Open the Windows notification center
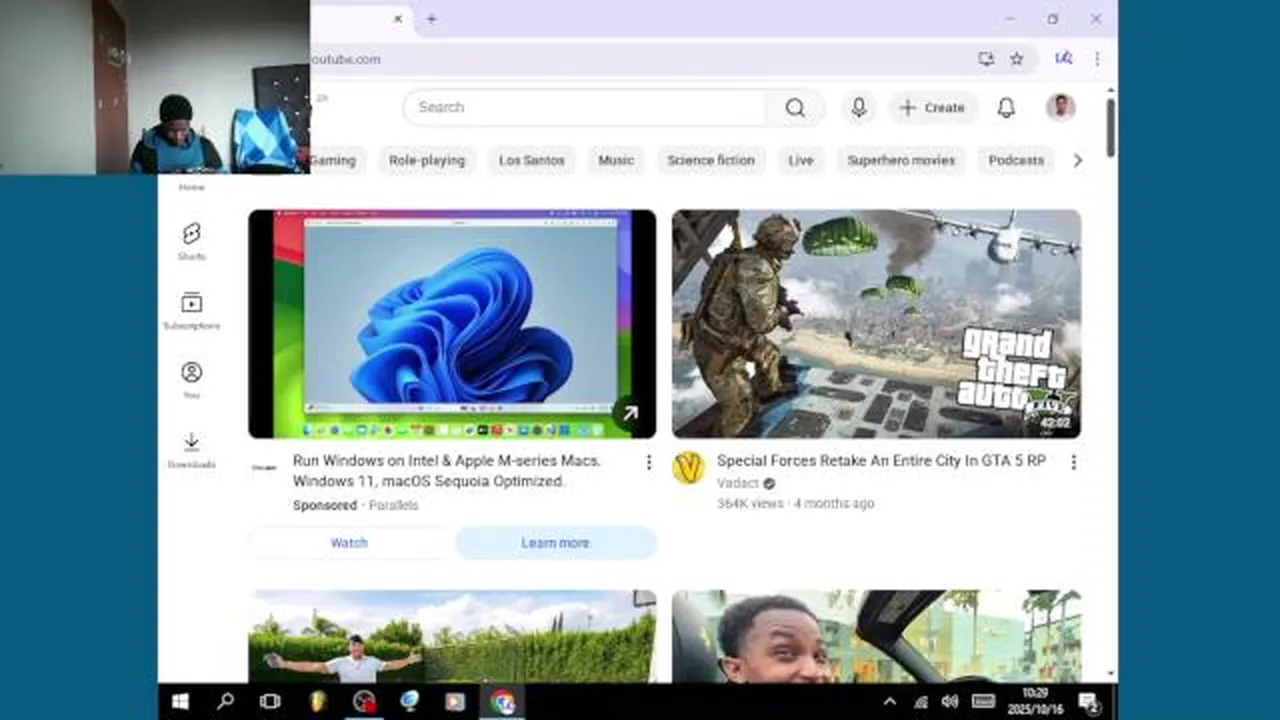 point(1088,702)
